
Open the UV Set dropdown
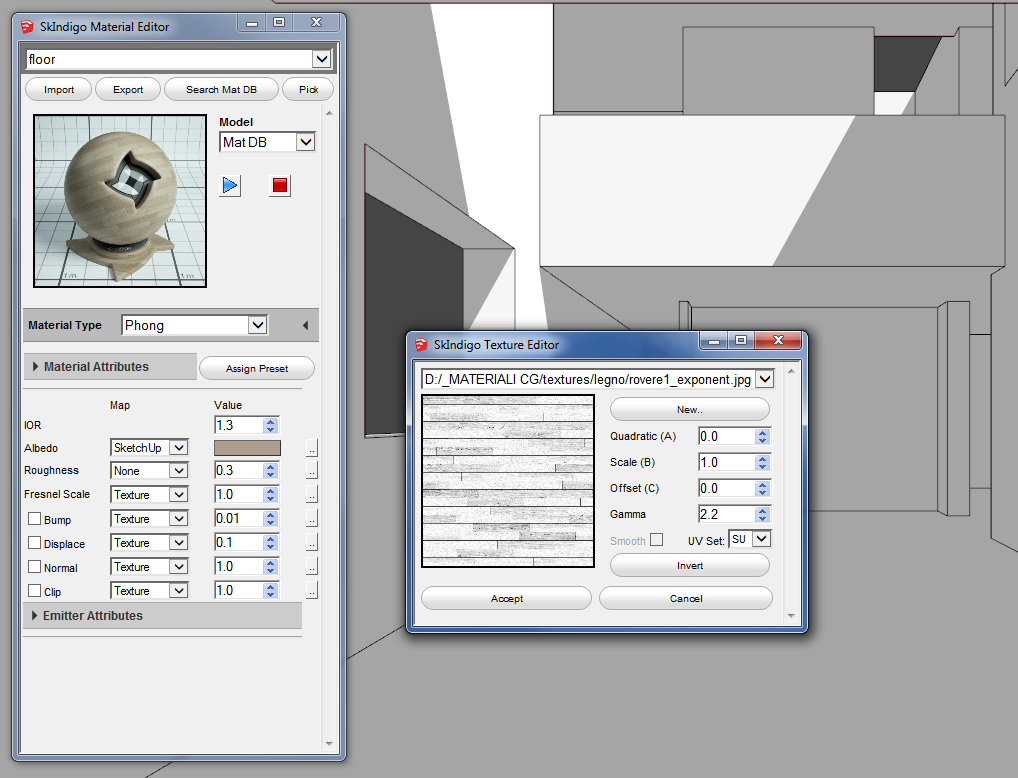(x=761, y=539)
